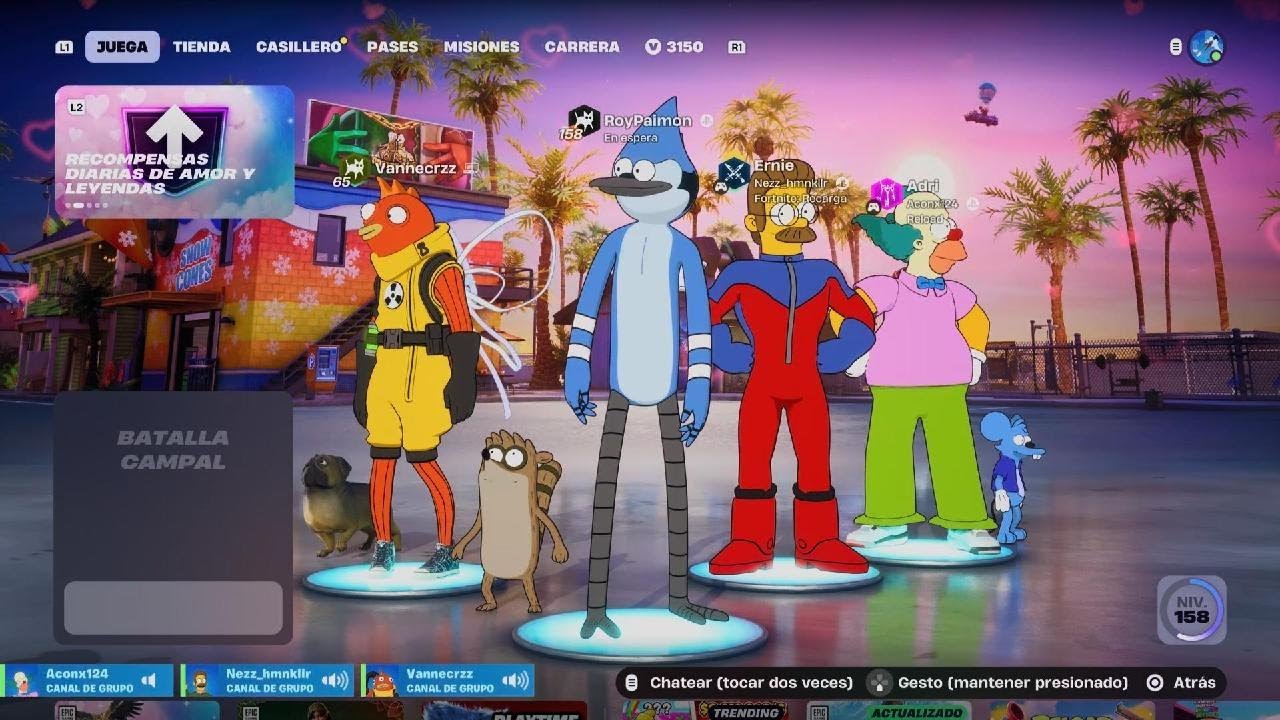
Task: Go to the PASES tab
Action: 392,47
